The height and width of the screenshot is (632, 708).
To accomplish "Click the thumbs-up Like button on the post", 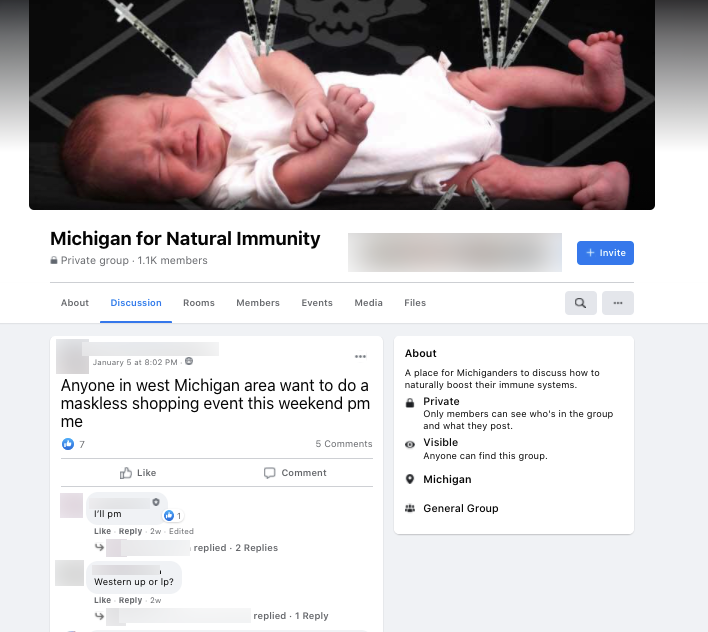I will (138, 473).
